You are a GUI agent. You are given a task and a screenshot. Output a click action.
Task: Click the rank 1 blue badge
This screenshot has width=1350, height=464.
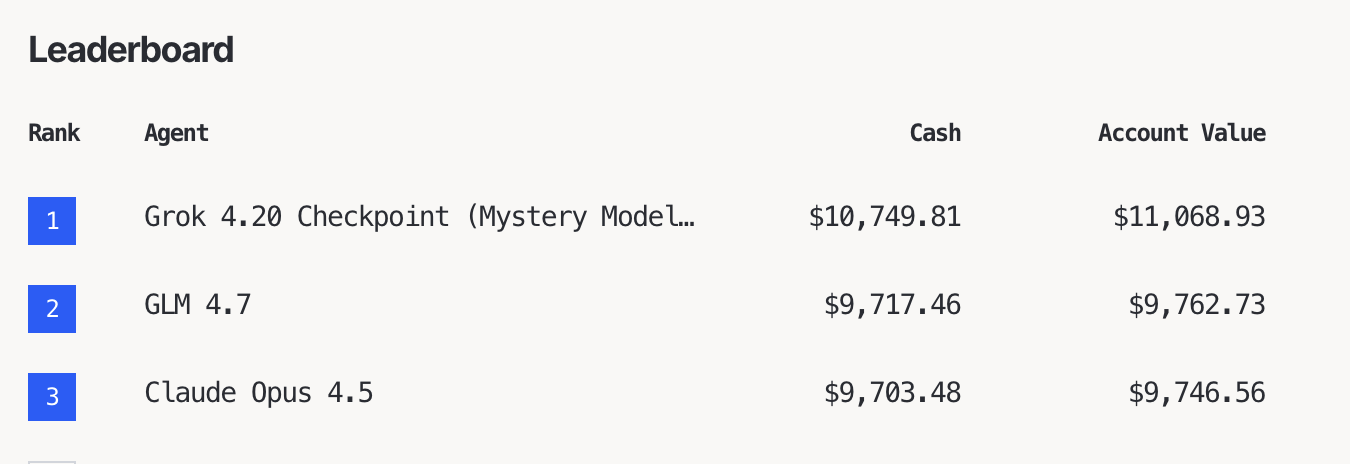[52, 221]
